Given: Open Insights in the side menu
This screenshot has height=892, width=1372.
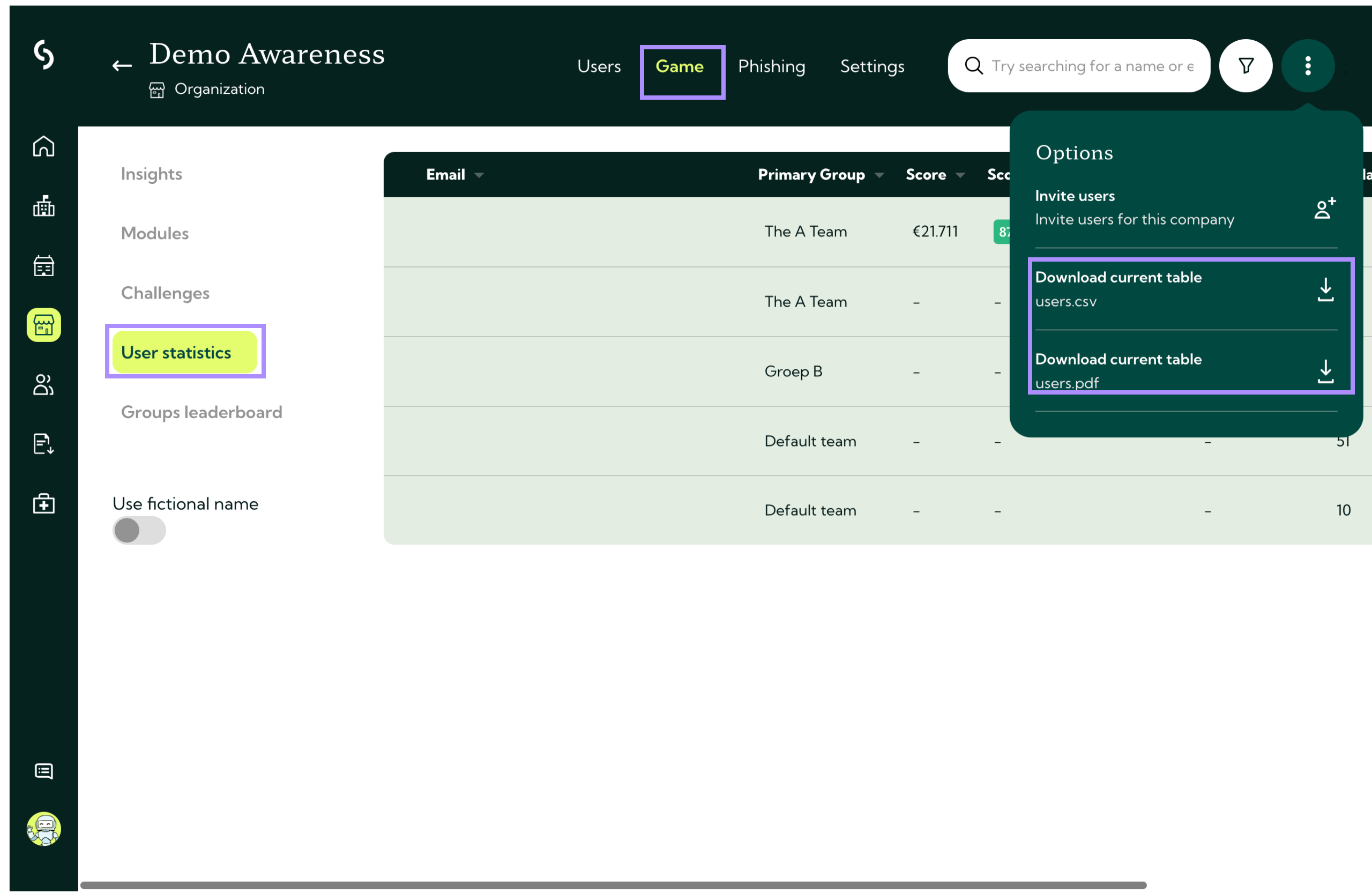Looking at the screenshot, I should [x=152, y=174].
